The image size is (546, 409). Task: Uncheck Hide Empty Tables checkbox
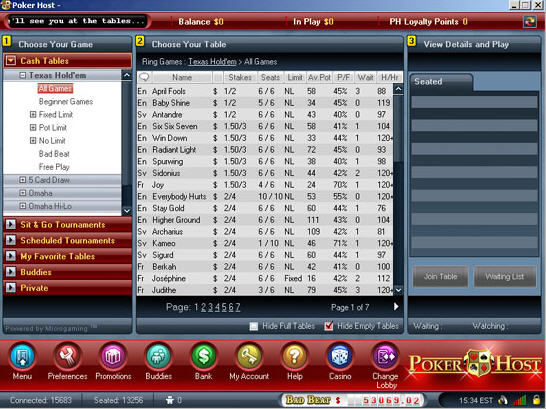[x=328, y=326]
